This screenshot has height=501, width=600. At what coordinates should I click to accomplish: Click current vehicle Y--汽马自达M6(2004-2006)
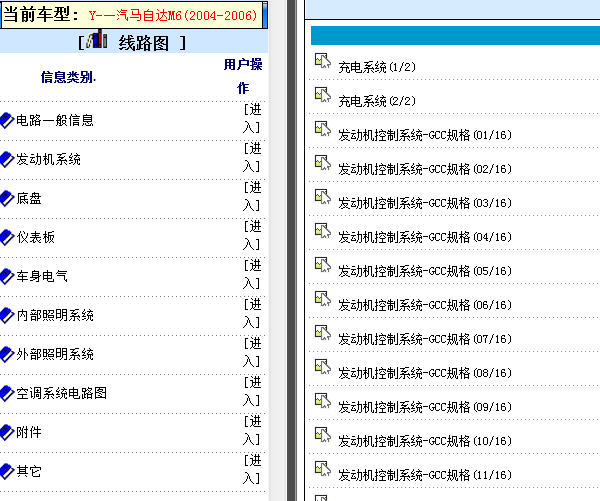pyautogui.click(x=173, y=16)
